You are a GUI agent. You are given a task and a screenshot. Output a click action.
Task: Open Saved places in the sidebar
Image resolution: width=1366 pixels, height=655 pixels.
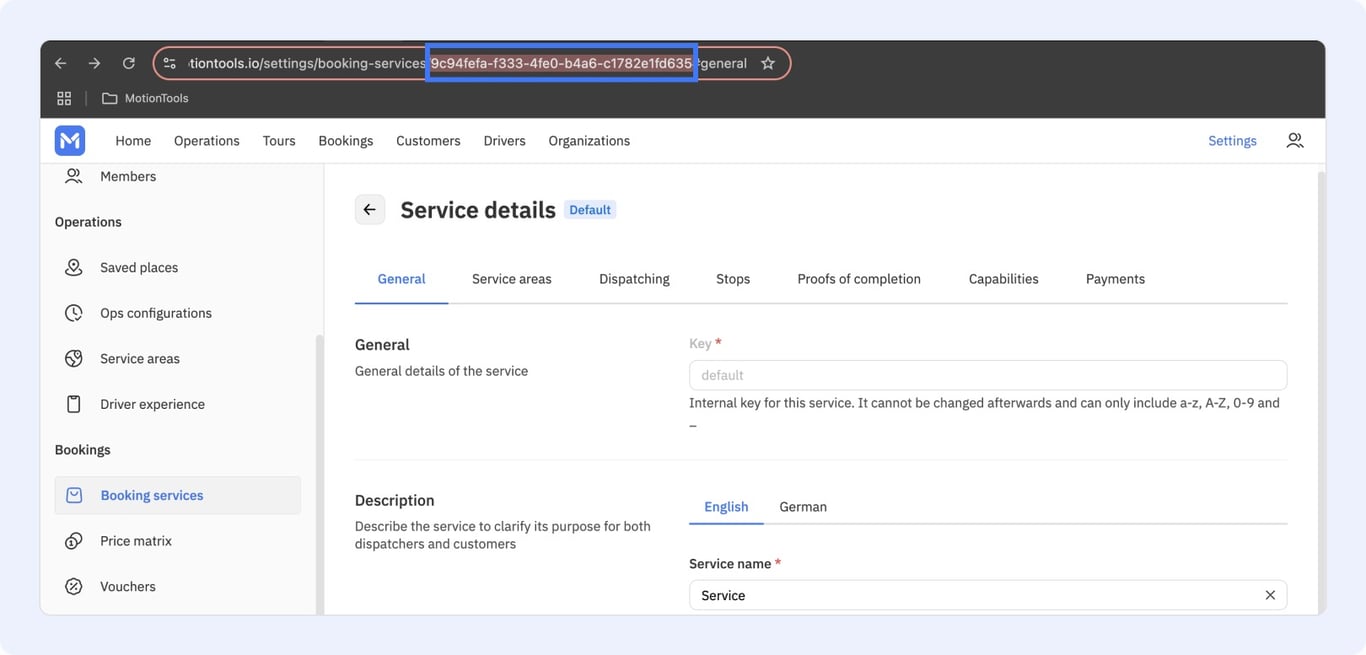coord(139,267)
